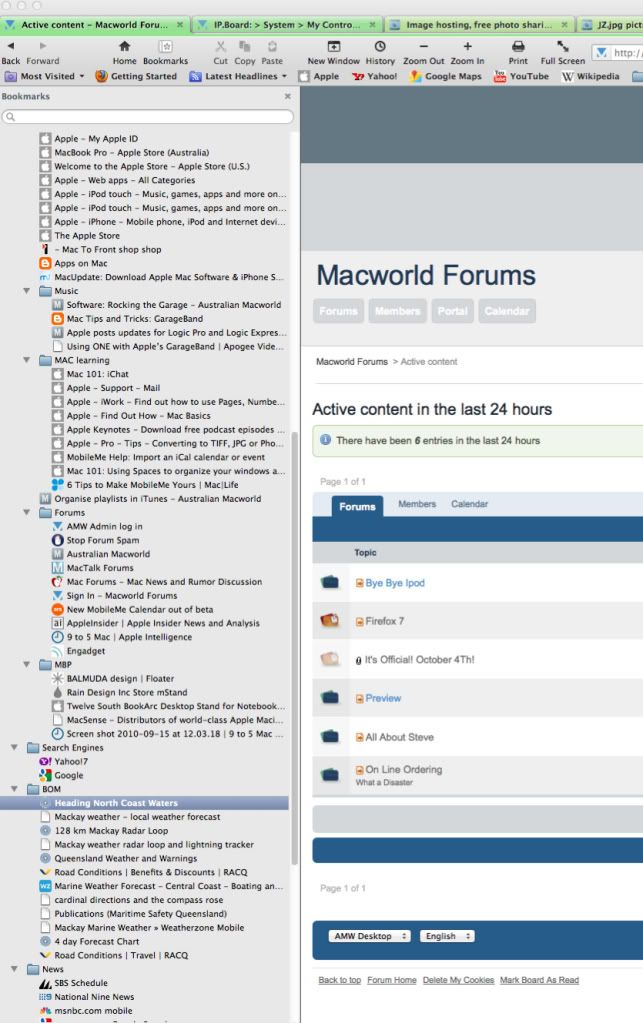Collapse the Music bookmarks folder
643x1023 pixels.
click(x=27, y=291)
